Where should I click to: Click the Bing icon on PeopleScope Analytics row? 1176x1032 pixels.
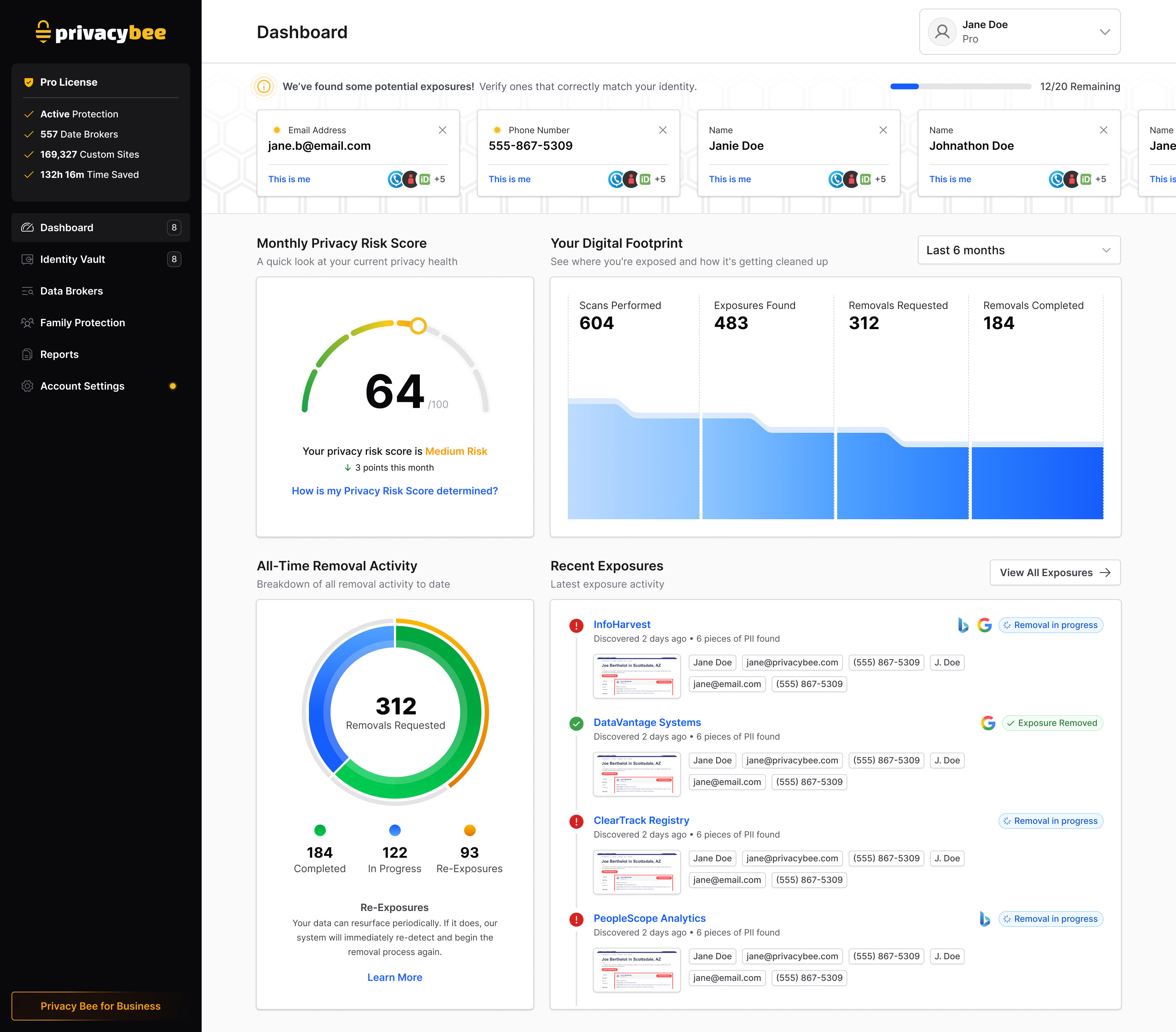coord(984,919)
